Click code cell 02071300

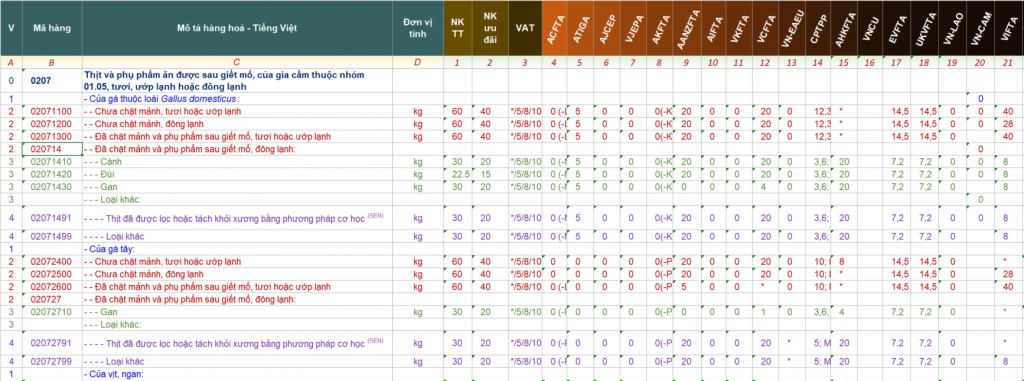click(52, 137)
